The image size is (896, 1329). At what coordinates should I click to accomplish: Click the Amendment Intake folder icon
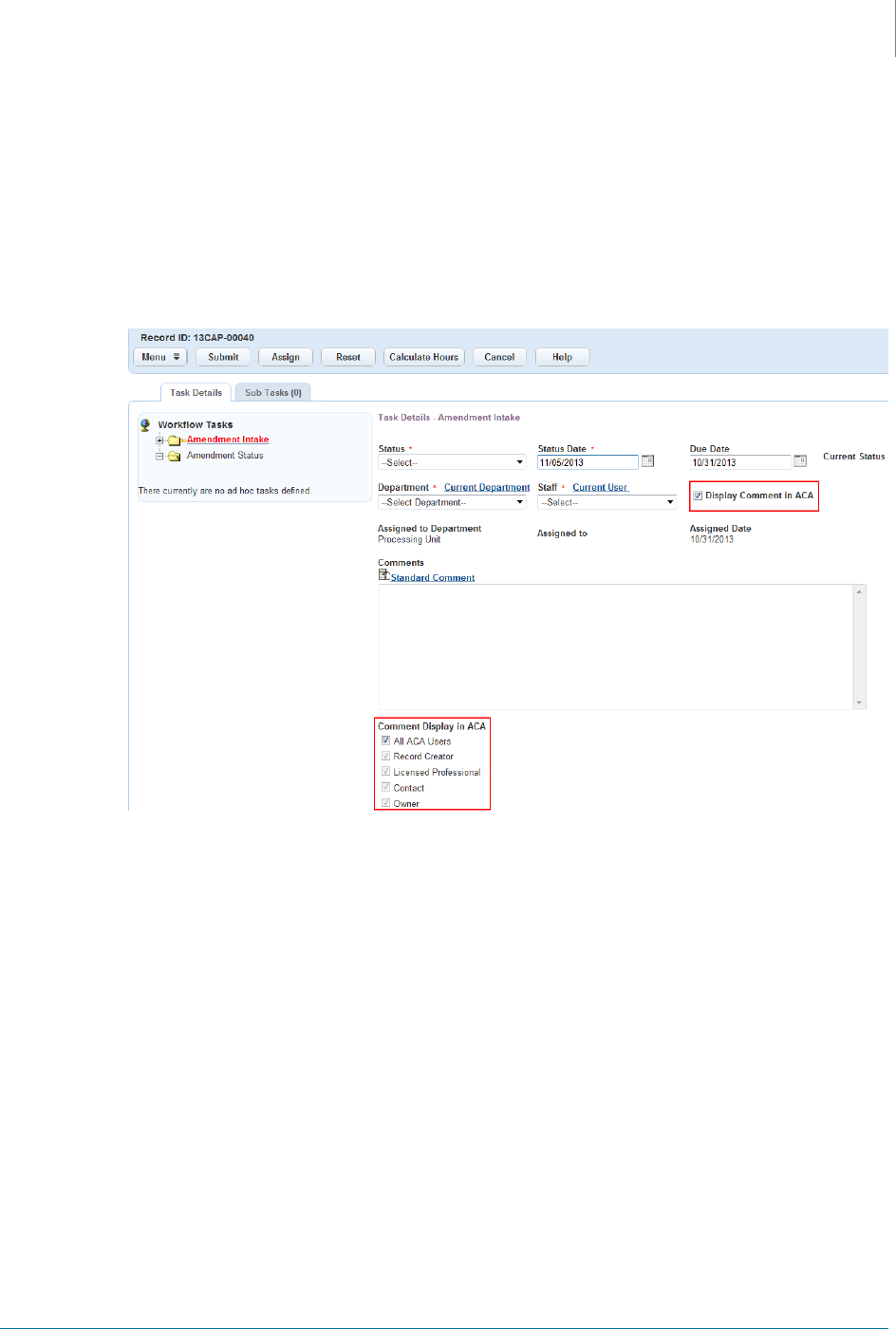point(175,440)
